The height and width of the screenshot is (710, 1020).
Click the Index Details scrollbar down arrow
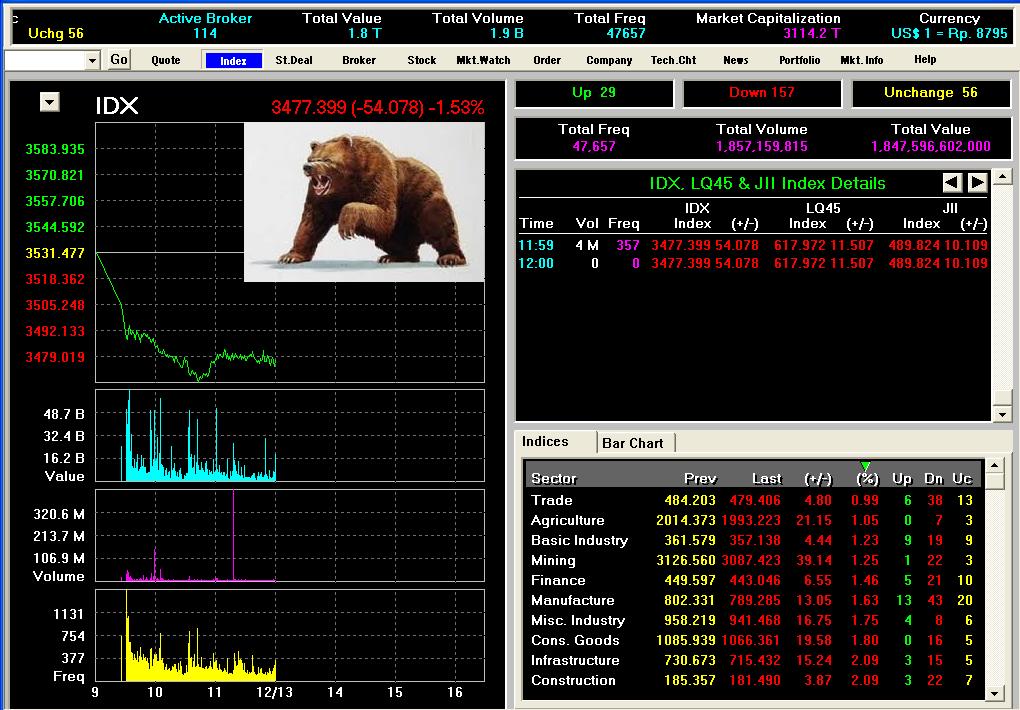pos(1002,414)
